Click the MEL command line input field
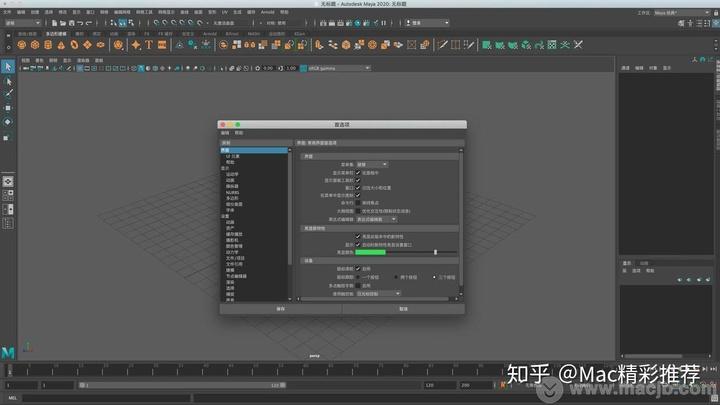Viewport: 720px width, 405px height. click(x=106, y=398)
